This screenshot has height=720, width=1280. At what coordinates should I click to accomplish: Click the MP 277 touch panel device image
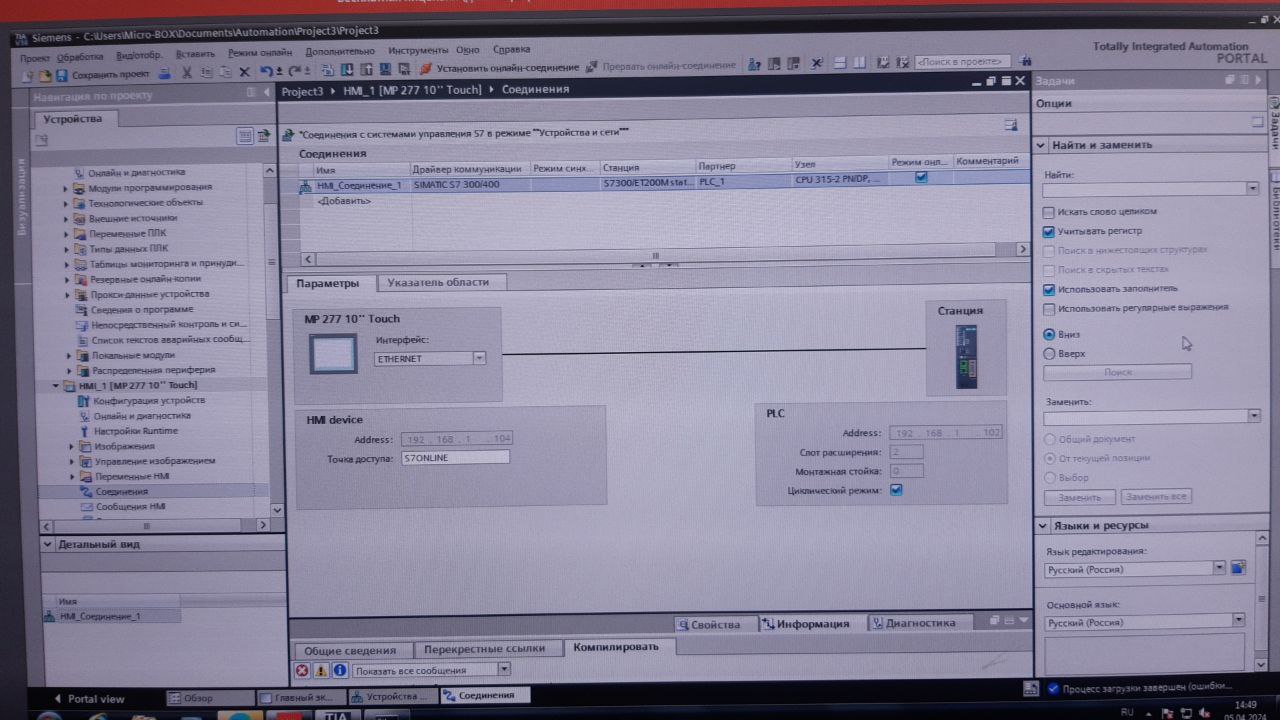333,353
